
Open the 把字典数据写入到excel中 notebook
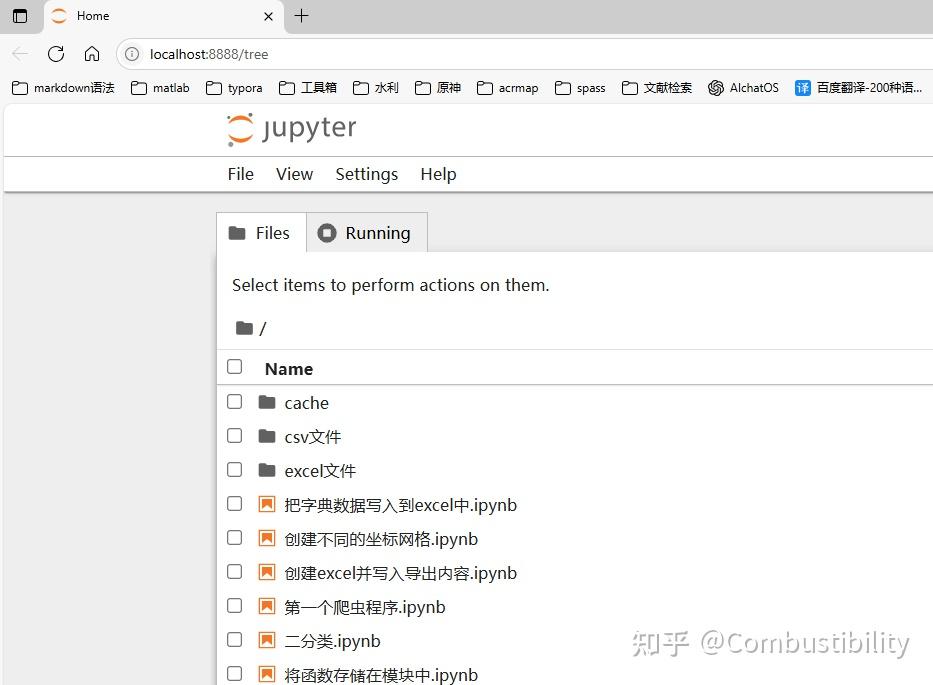coord(400,505)
